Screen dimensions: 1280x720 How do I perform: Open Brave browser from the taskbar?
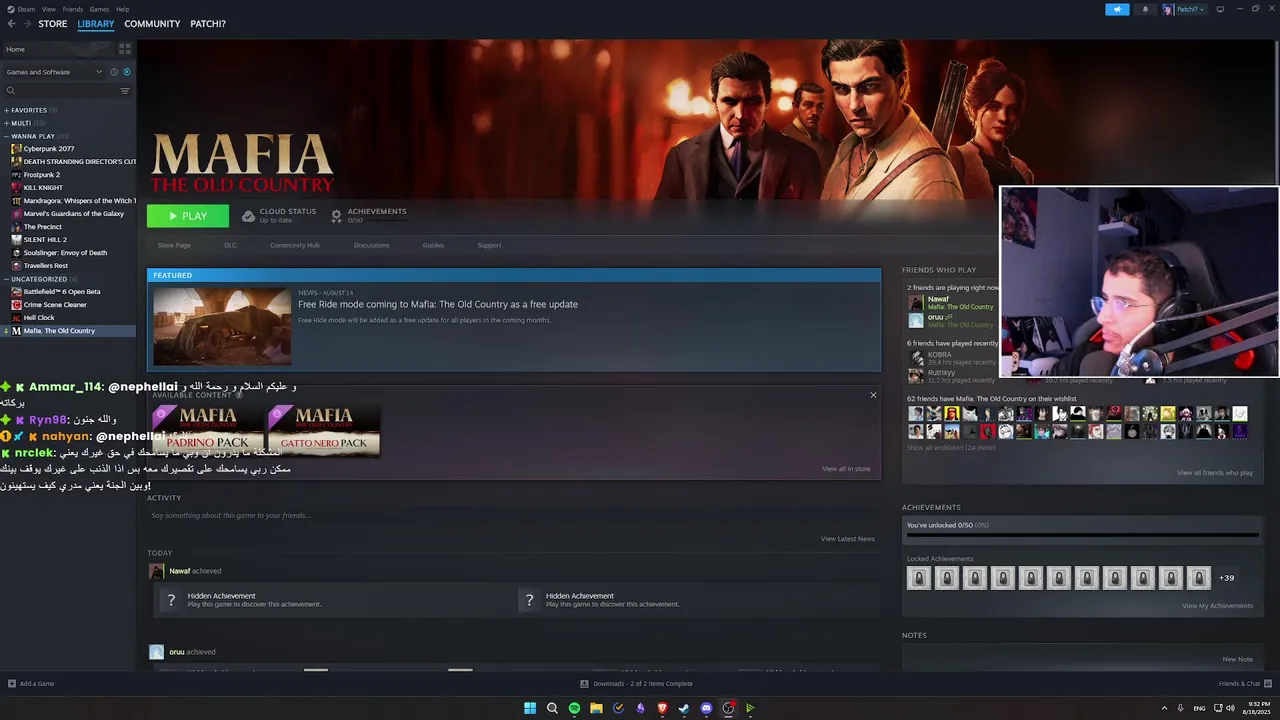[662, 708]
